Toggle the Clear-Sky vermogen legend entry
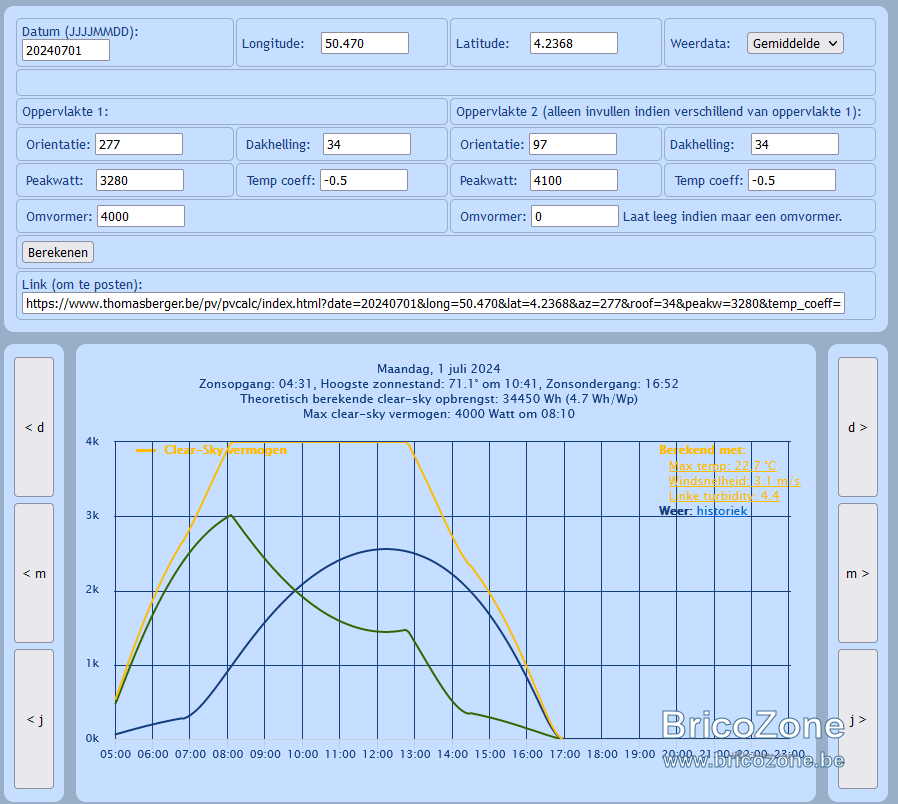Screen dimensions: 898x804 coord(212,450)
